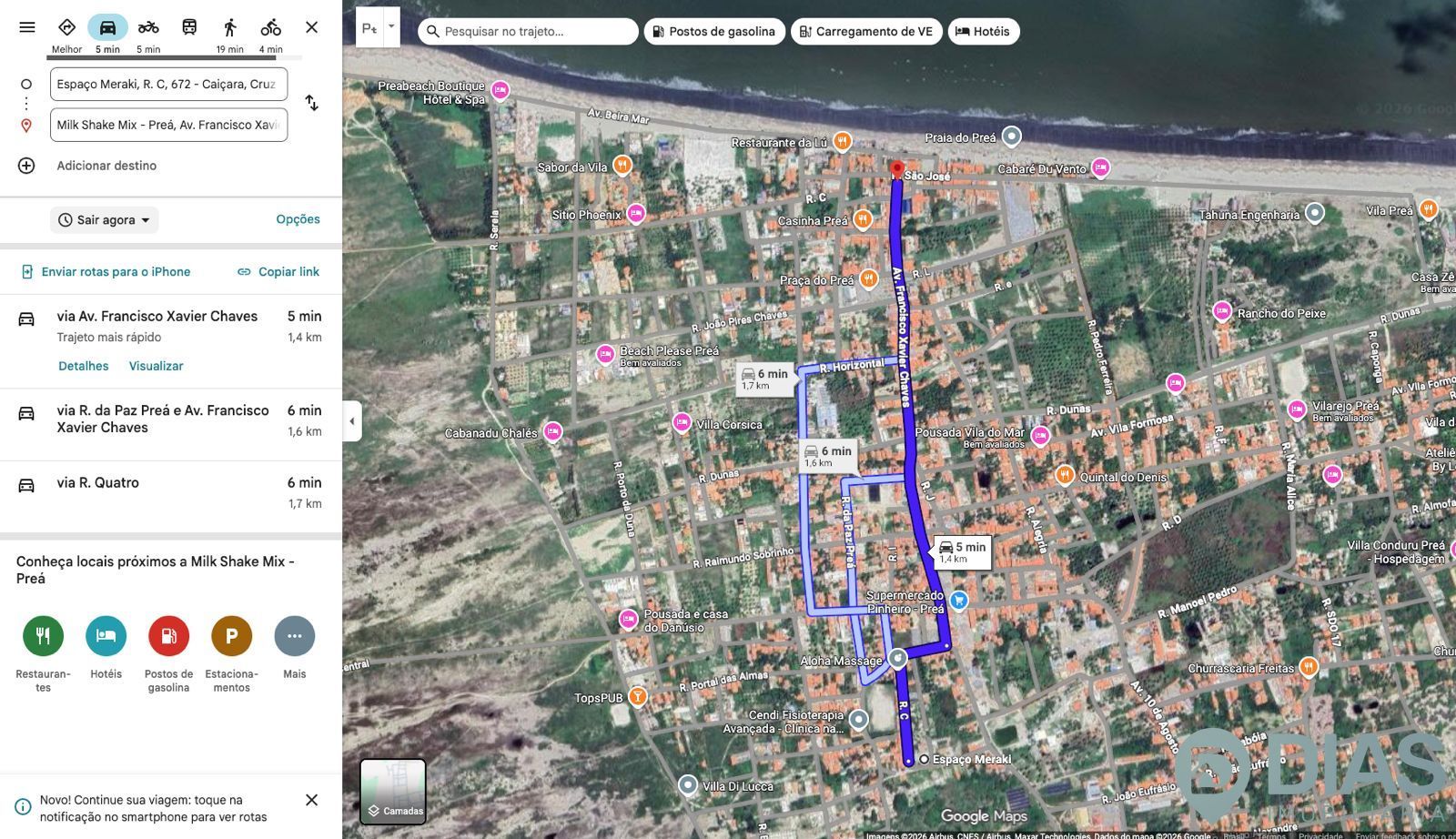Viewport: 1456px width, 839px height.
Task: Toggle the Camadas layers thumbnail
Action: [393, 791]
